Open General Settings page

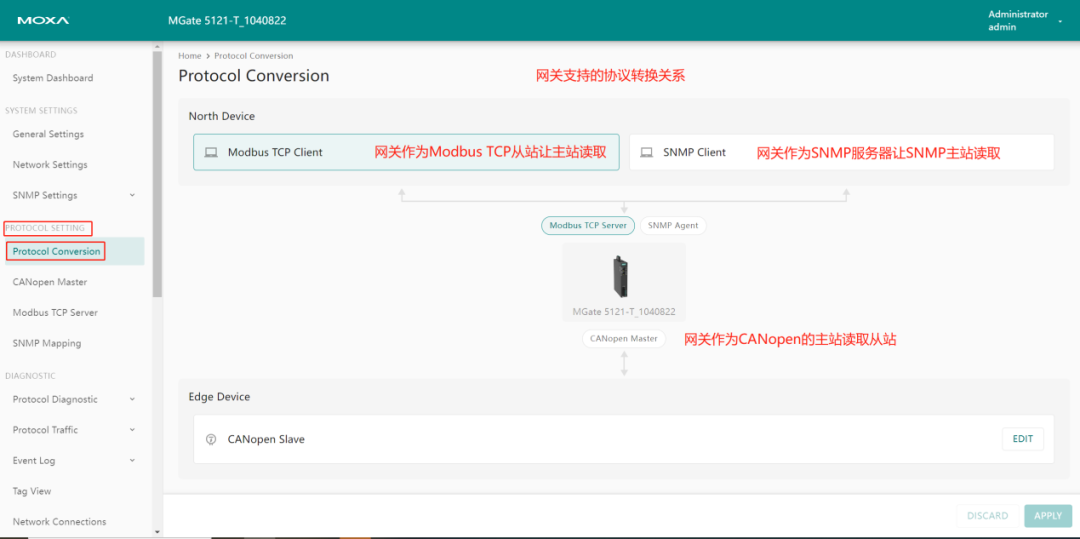point(48,134)
